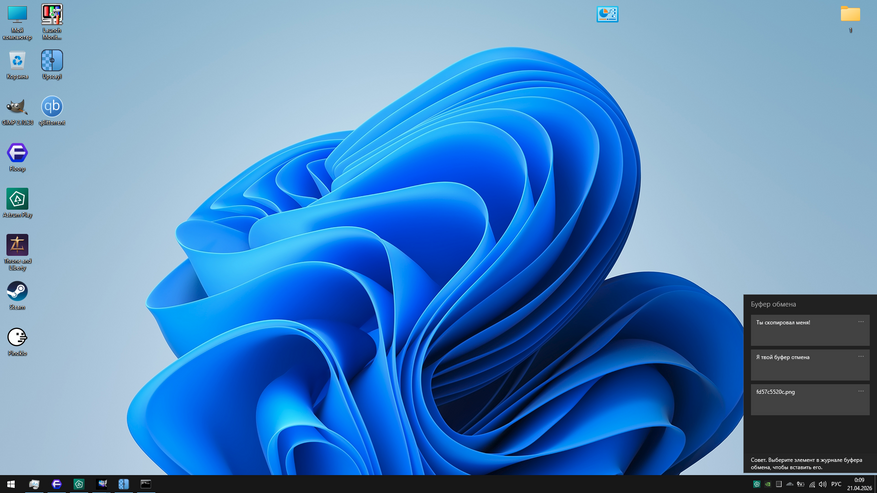Paste clipboard entry 'Ты скопировал меня!'
This screenshot has width=877, height=493.
pyautogui.click(x=810, y=330)
